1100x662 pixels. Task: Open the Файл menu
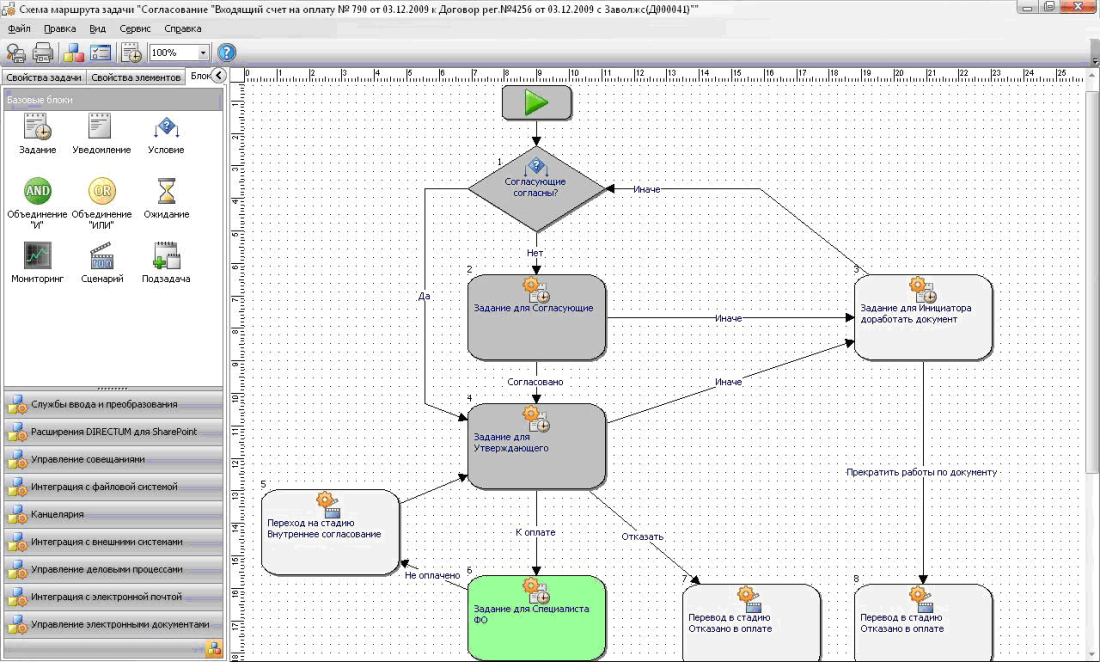tap(19, 29)
